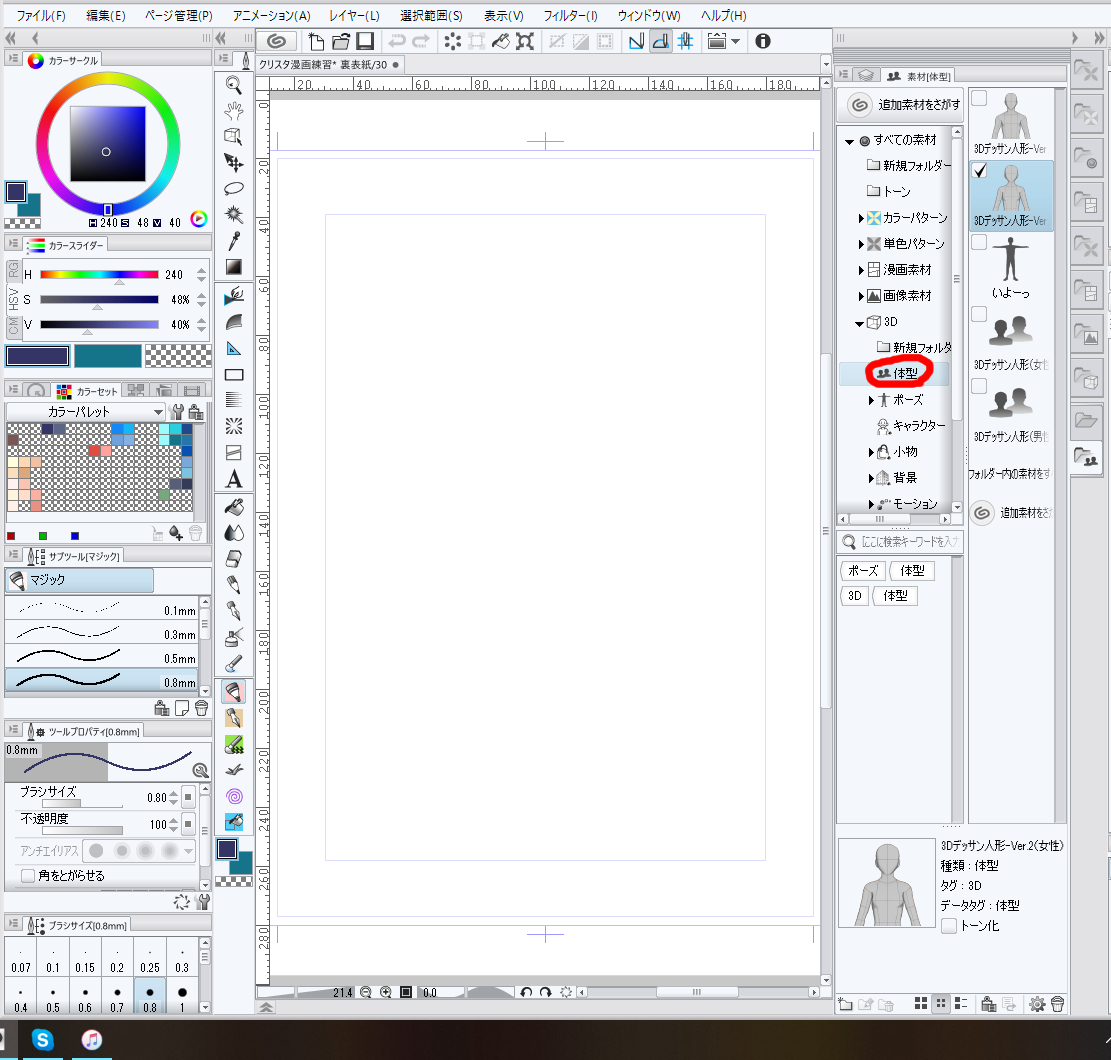
Task: Open the アニメーション(A) menu
Action: coord(271,15)
